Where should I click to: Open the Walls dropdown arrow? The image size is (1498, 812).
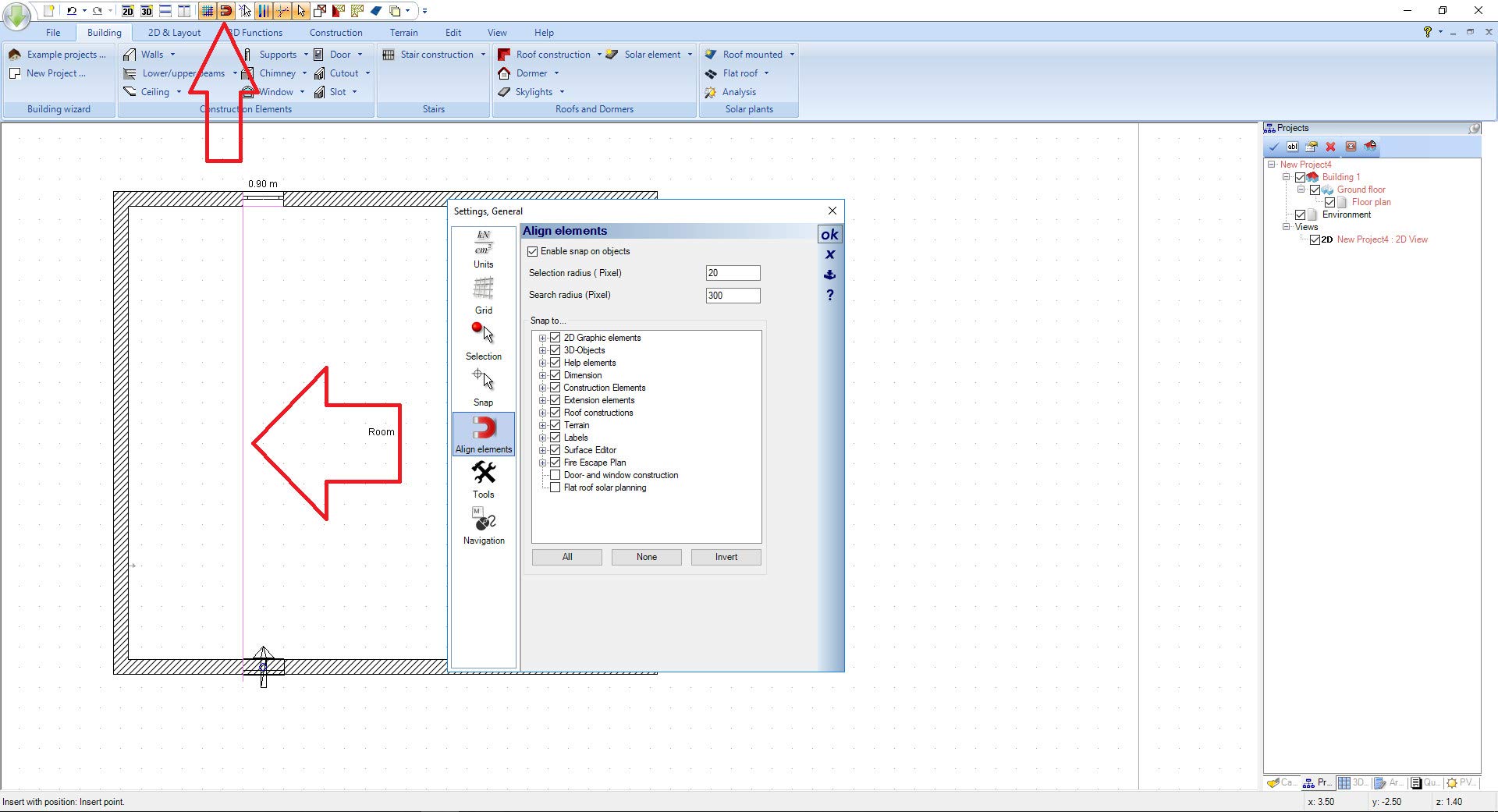click(172, 55)
